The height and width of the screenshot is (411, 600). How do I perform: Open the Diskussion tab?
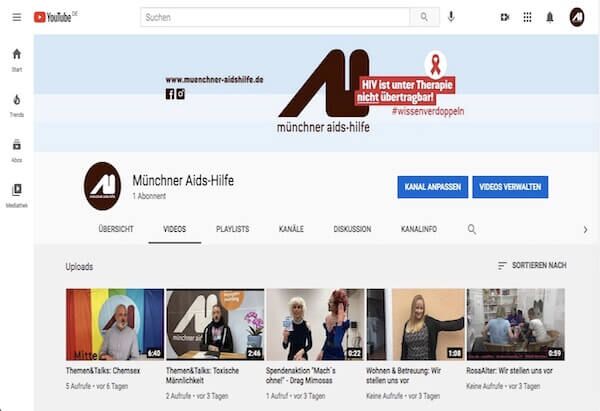coord(352,229)
